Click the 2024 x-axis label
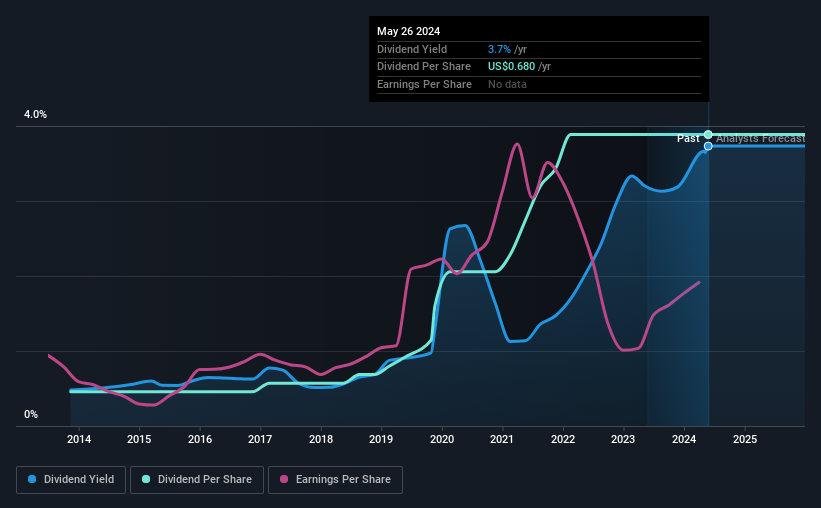The image size is (821, 508). point(684,439)
